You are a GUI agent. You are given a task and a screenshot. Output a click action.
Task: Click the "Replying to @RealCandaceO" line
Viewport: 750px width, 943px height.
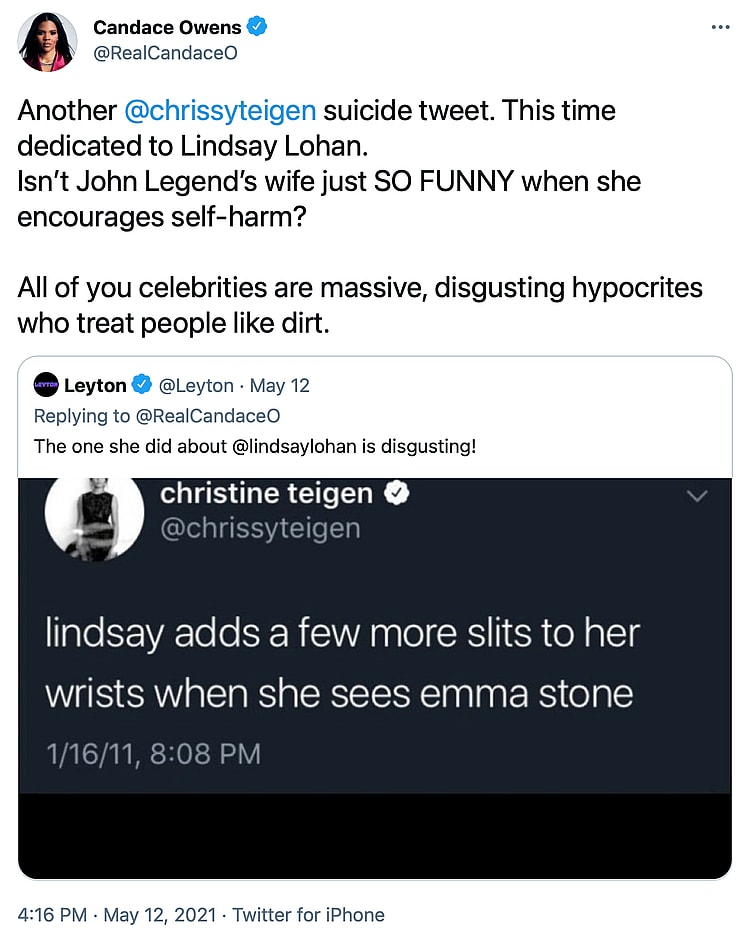[x=157, y=415]
